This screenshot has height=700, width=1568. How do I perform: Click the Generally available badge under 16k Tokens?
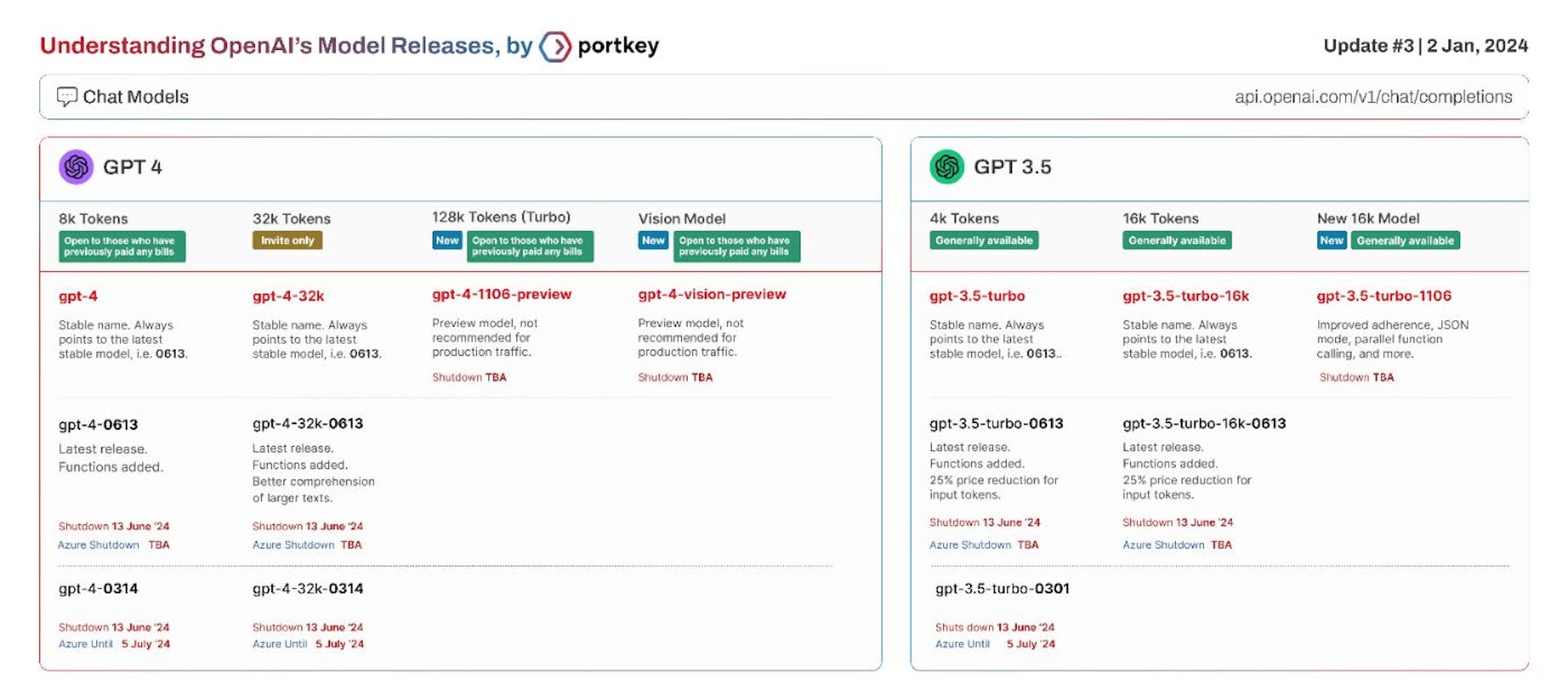pyautogui.click(x=1177, y=240)
